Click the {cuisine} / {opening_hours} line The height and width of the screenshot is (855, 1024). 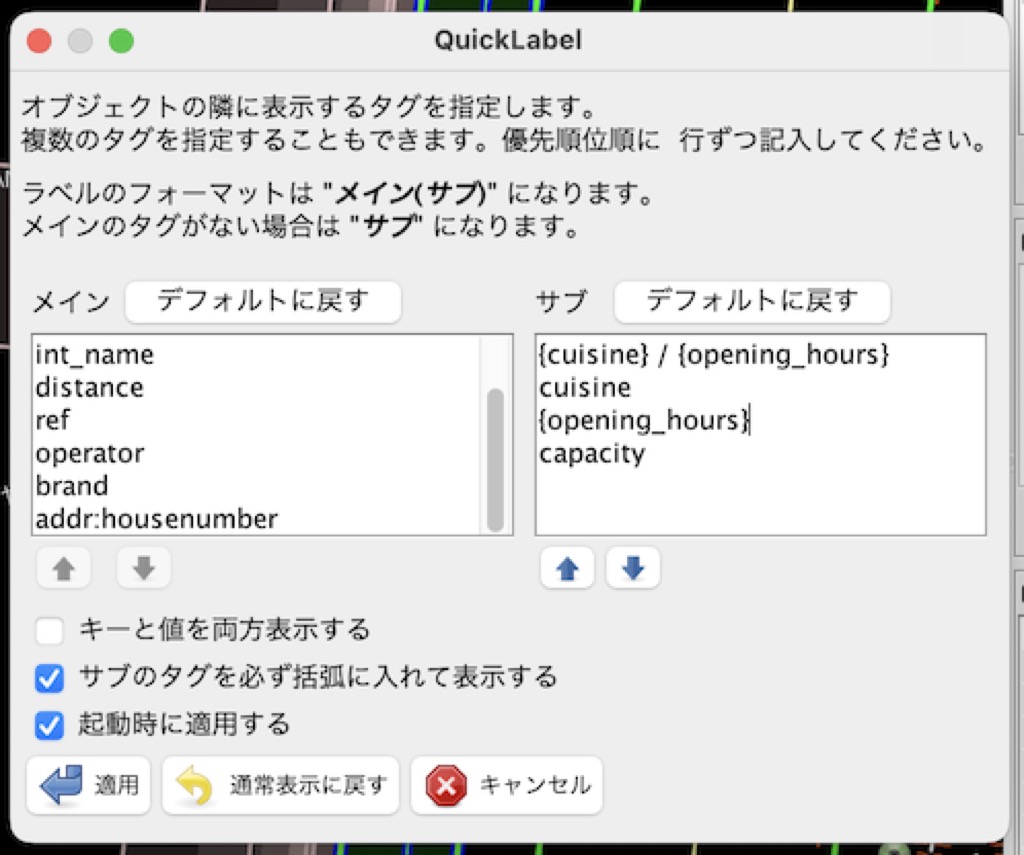point(714,355)
